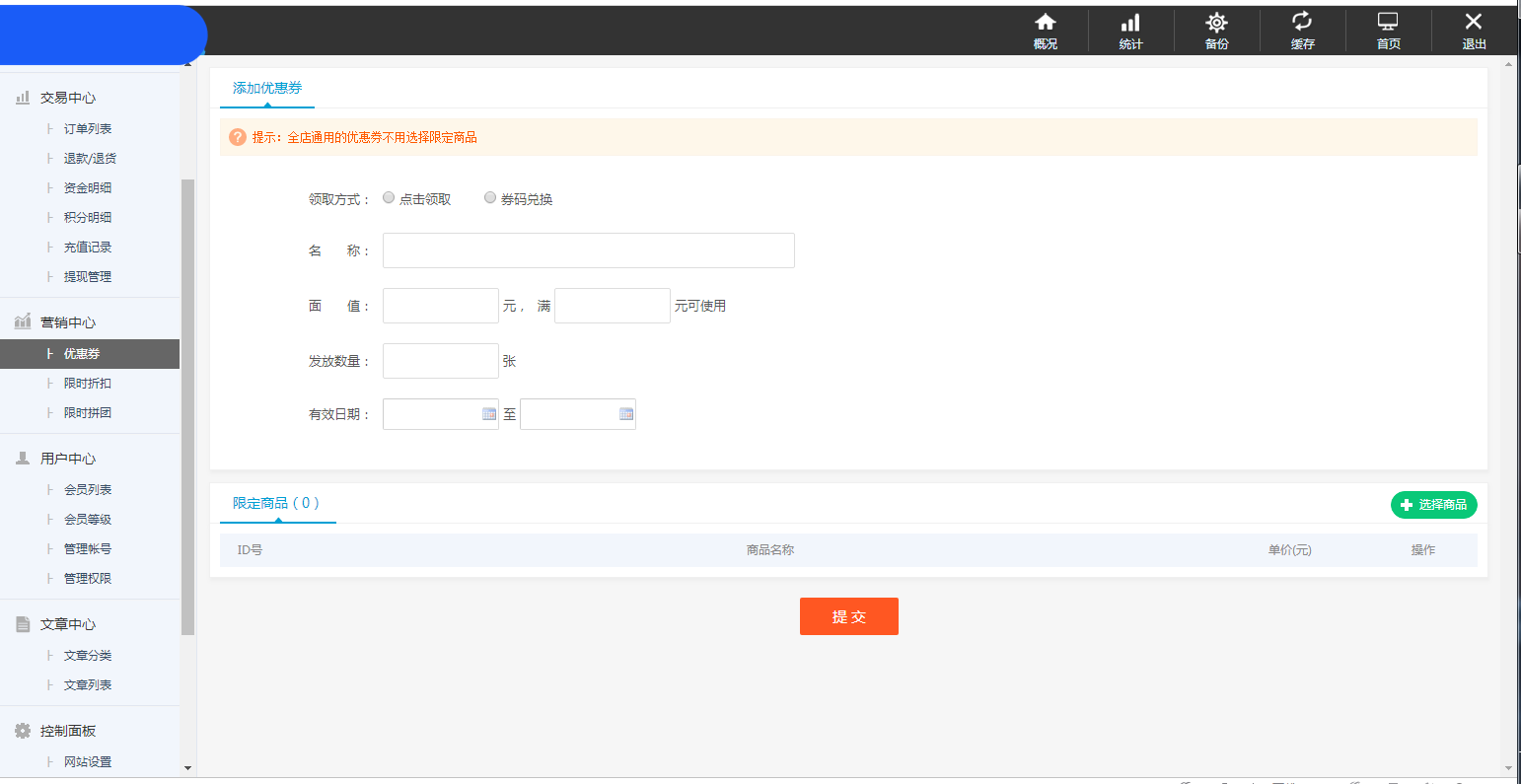The image size is (1521, 784).
Task: Select the 点击领取 claim method radio button
Action: coord(389,197)
